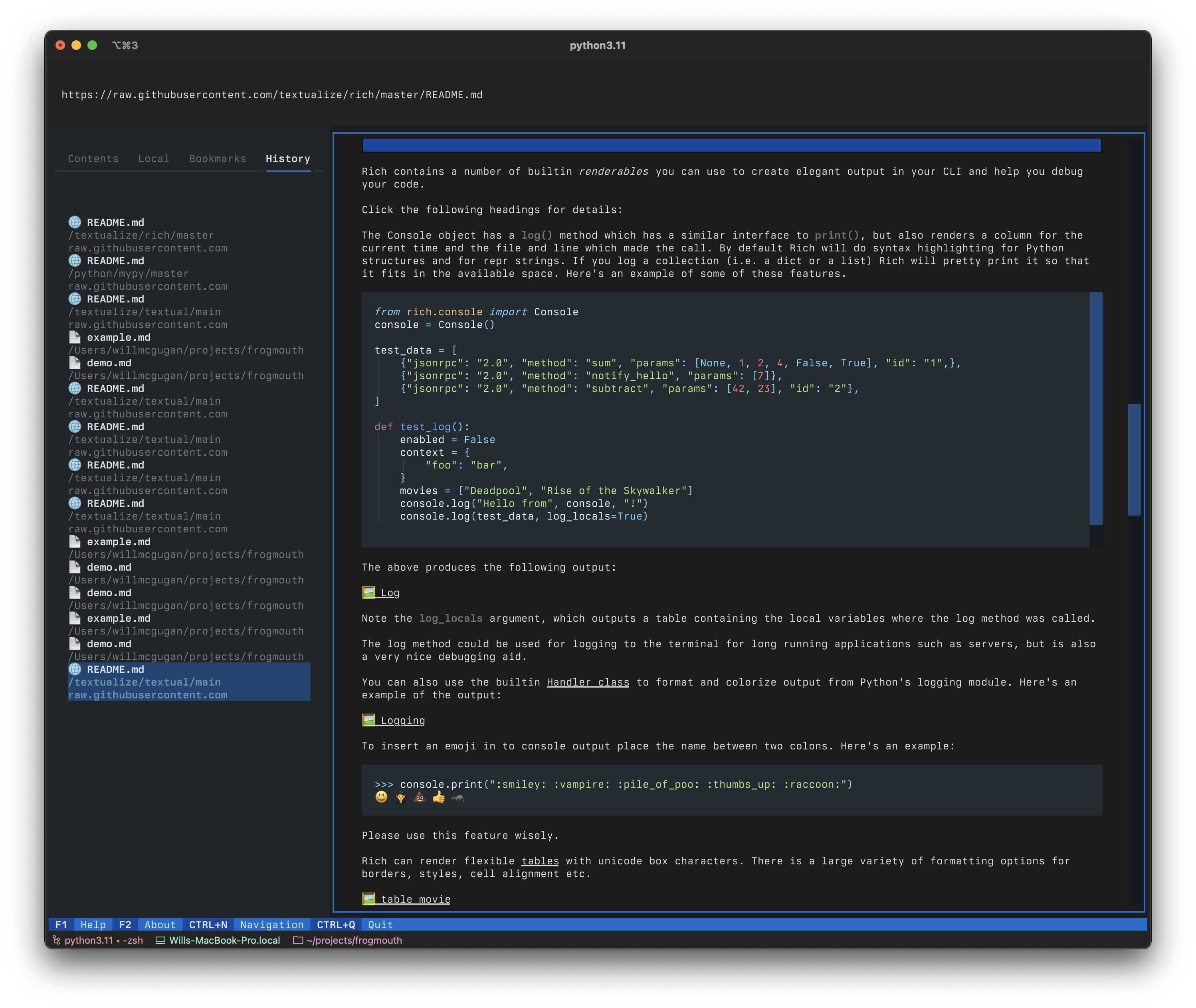Click the globe icon beside the top README.md entry
The height and width of the screenshot is (1008, 1196).
75,222
